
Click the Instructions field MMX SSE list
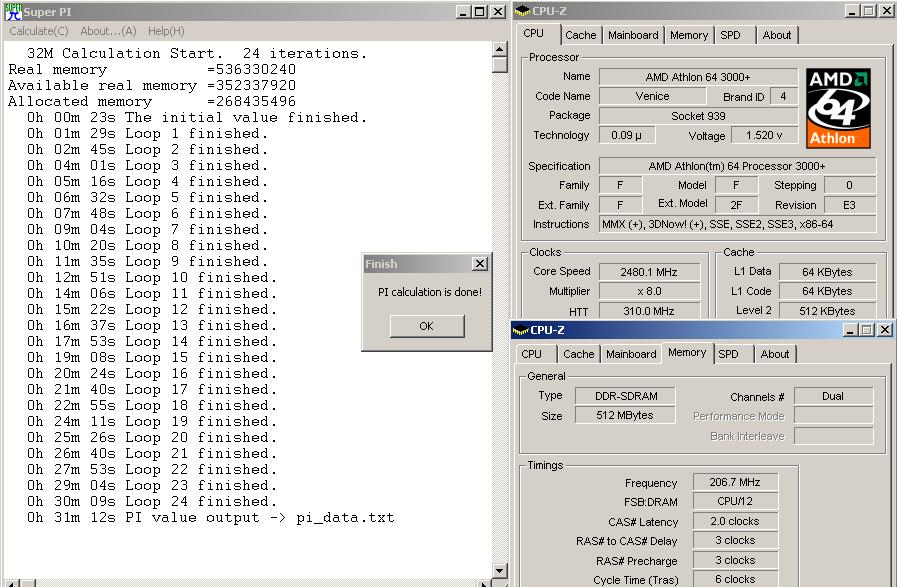tap(737, 224)
